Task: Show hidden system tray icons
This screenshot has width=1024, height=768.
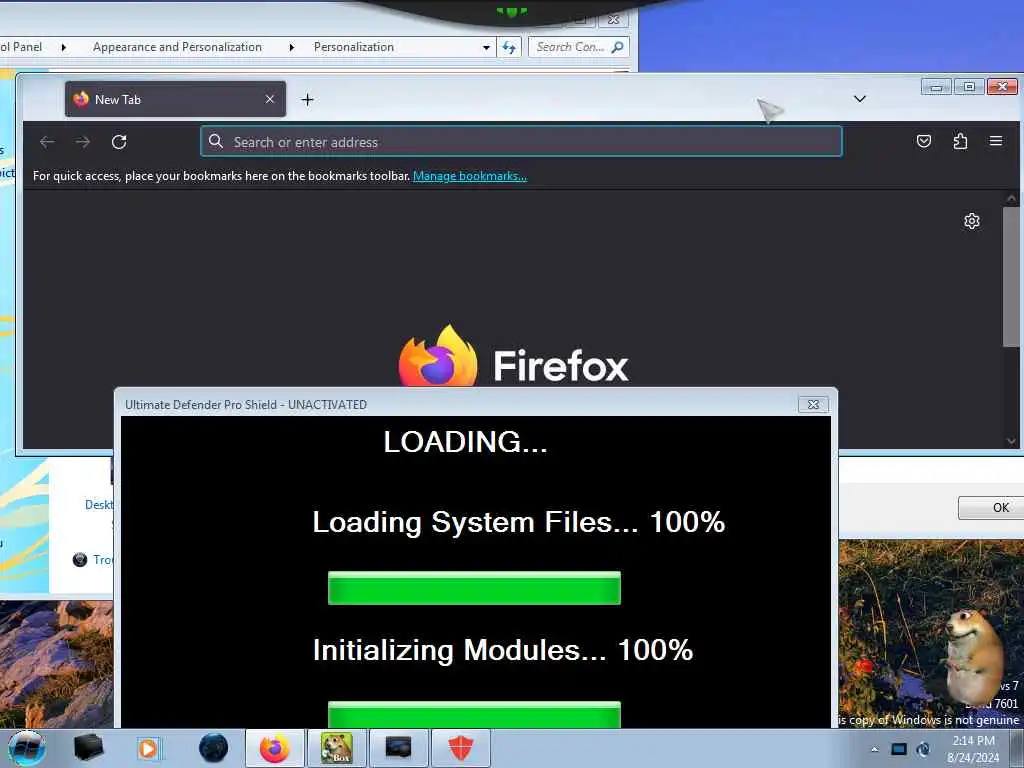Action: coord(874,749)
